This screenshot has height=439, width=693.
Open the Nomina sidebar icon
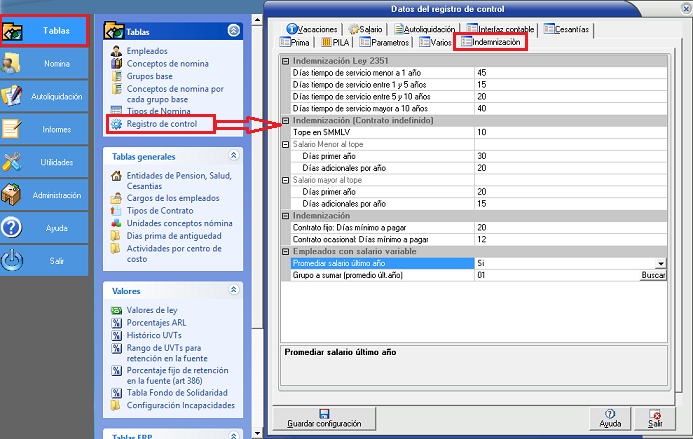pyautogui.click(x=13, y=64)
